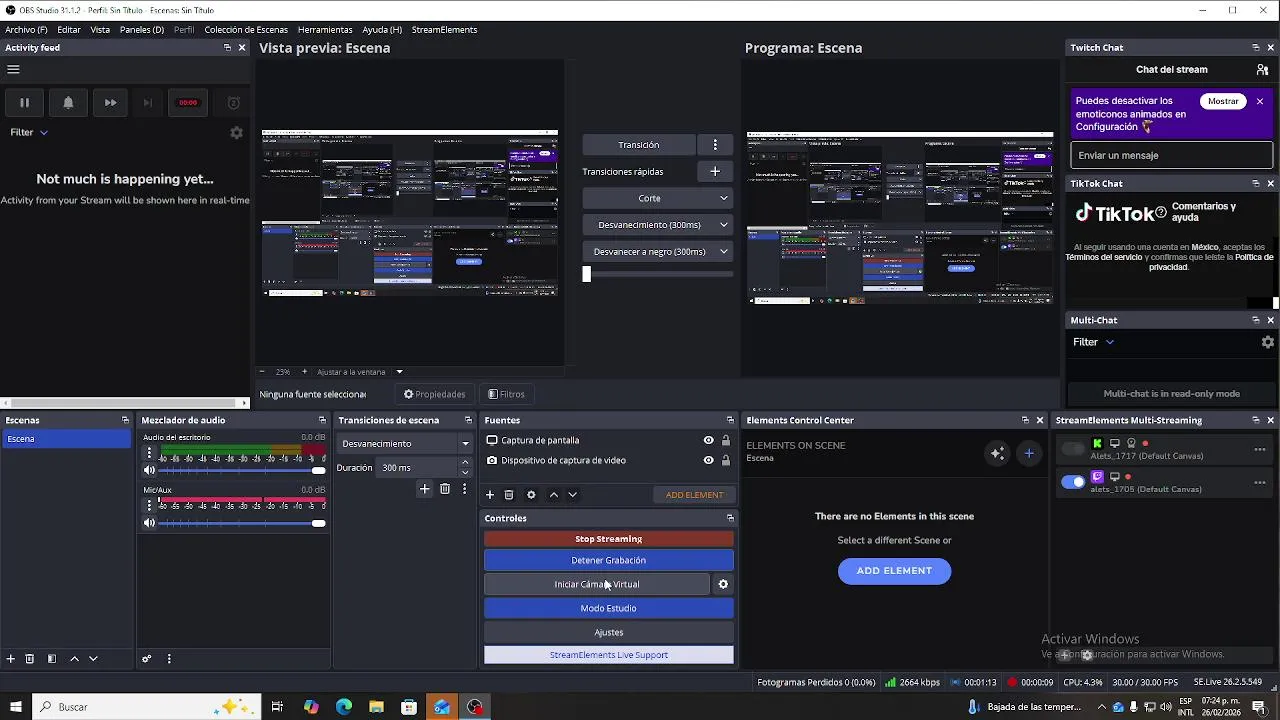Expand the Activity feed Filter dropdown
1280x720 pixels.
point(29,132)
